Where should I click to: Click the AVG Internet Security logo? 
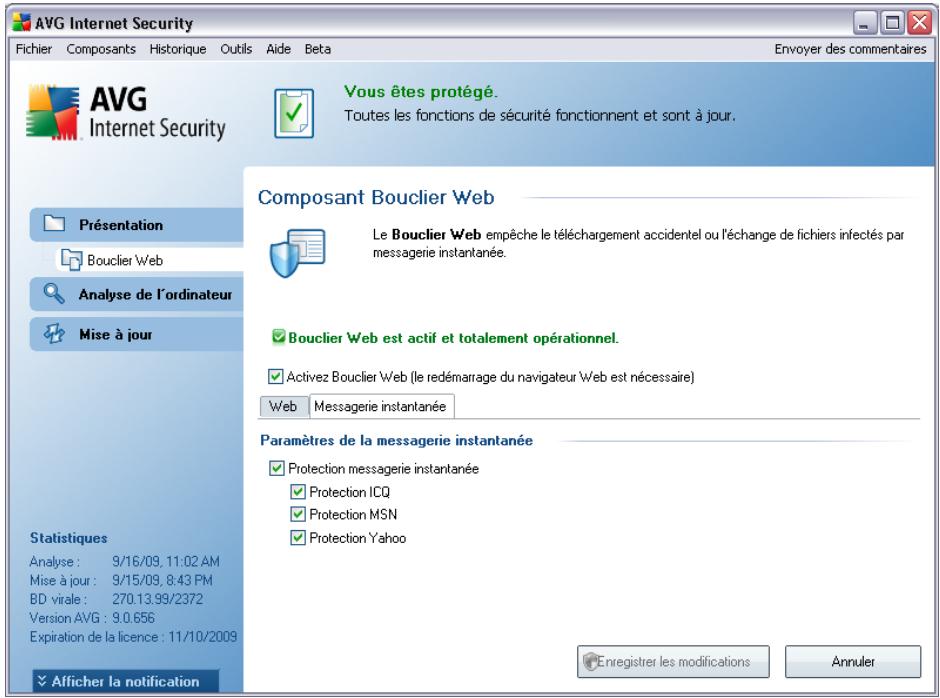click(126, 113)
